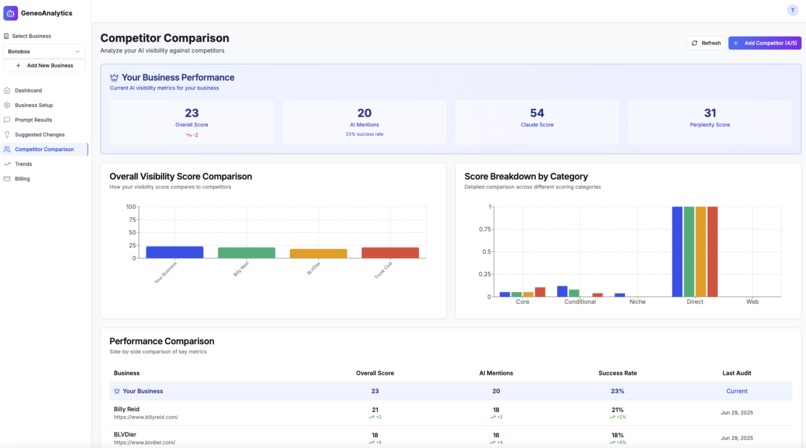This screenshot has height=448, width=806.
Task: Click the Refresh button
Action: (x=706, y=43)
